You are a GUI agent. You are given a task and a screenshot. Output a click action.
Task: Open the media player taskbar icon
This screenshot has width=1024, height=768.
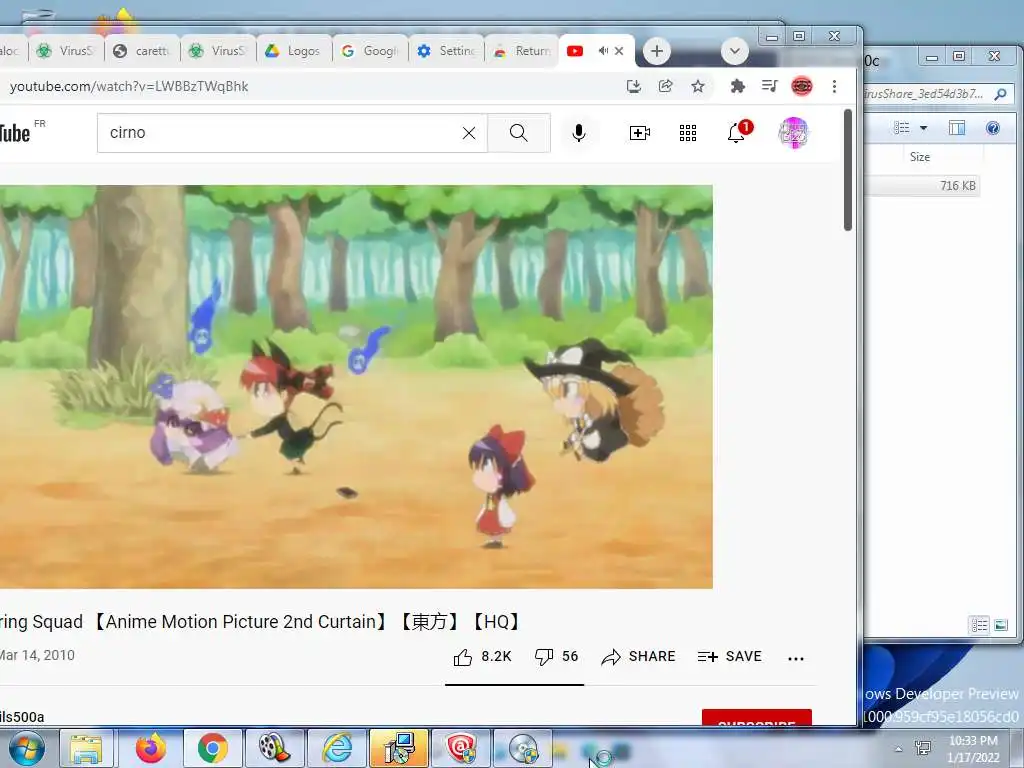click(x=274, y=748)
